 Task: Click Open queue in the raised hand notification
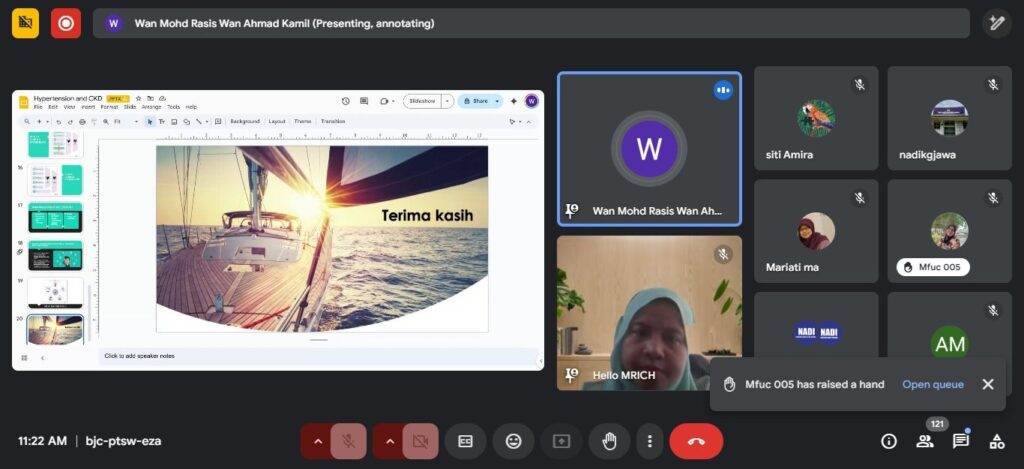932,384
